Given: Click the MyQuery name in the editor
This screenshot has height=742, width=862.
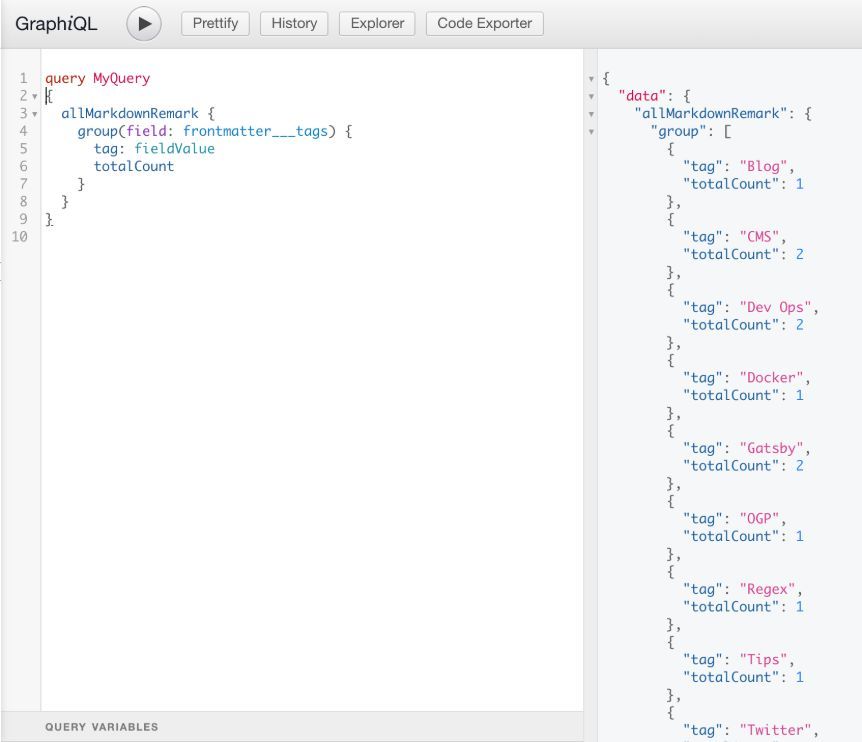Looking at the screenshot, I should [121, 79].
